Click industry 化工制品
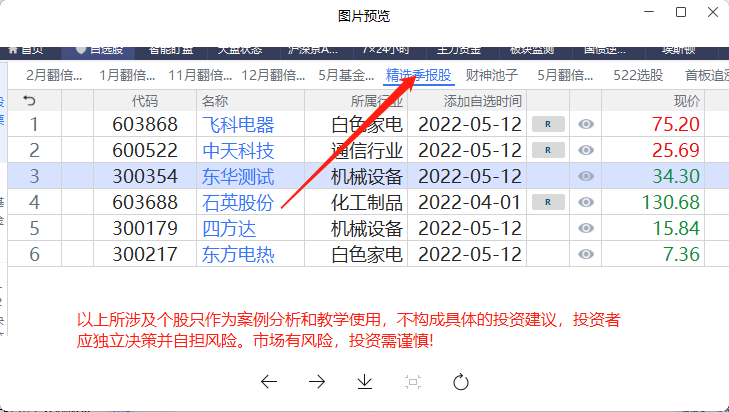 click(x=367, y=203)
